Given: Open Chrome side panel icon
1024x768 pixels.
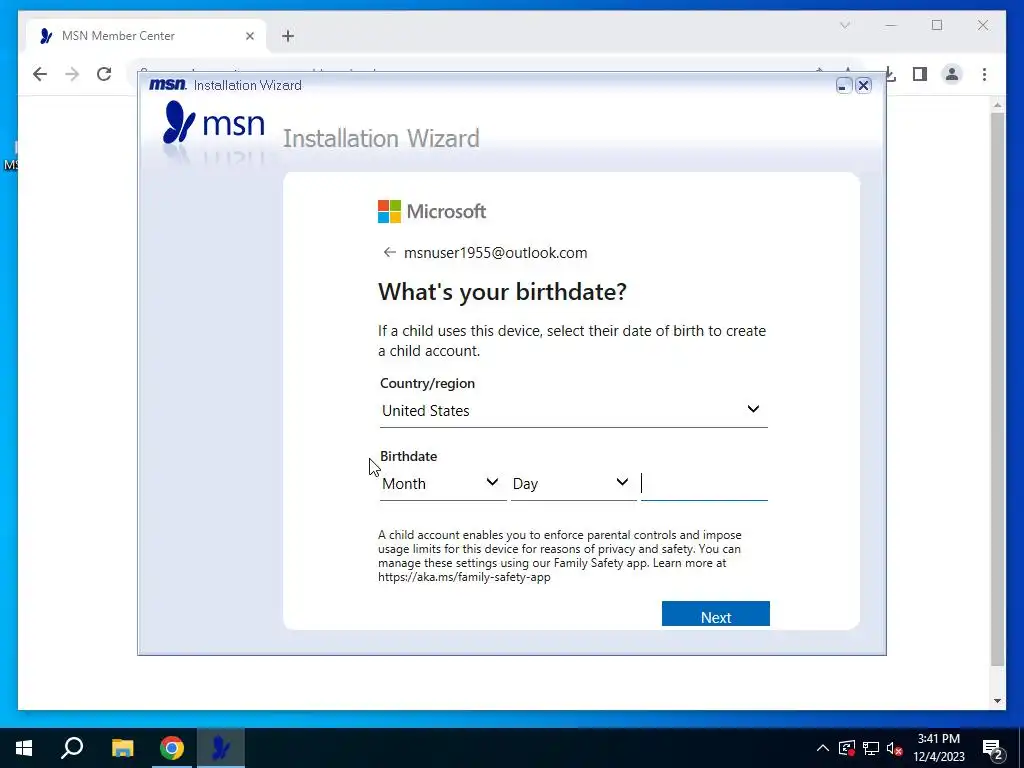Looking at the screenshot, I should click(x=920, y=74).
